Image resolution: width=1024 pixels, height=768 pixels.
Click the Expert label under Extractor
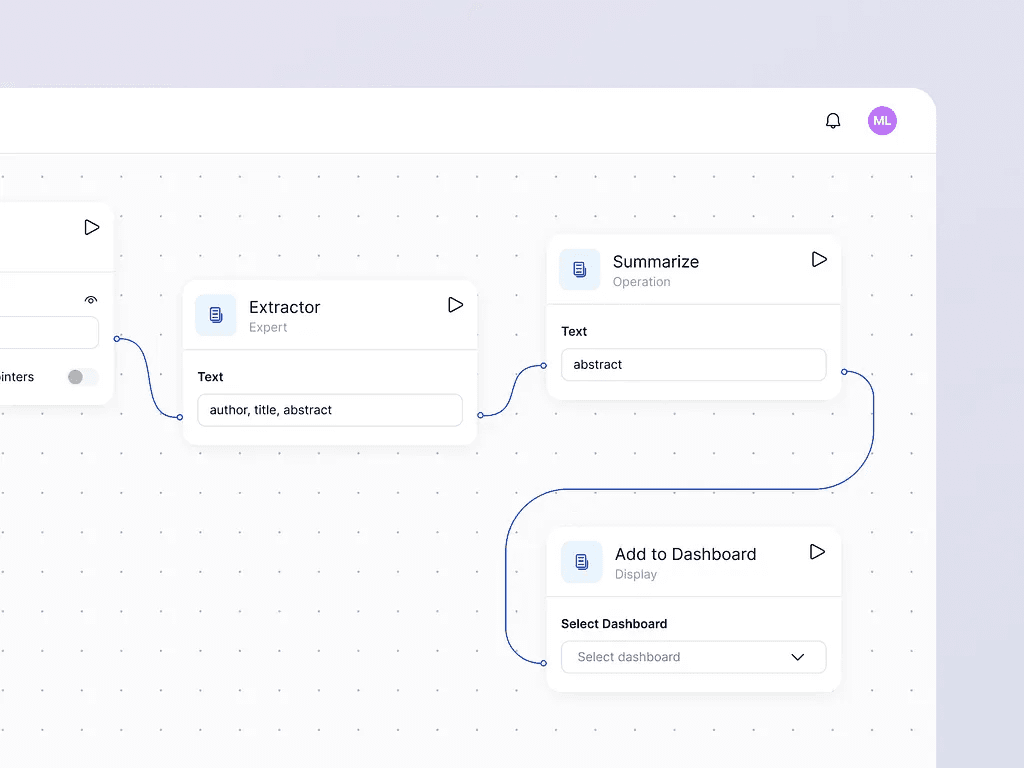point(268,327)
